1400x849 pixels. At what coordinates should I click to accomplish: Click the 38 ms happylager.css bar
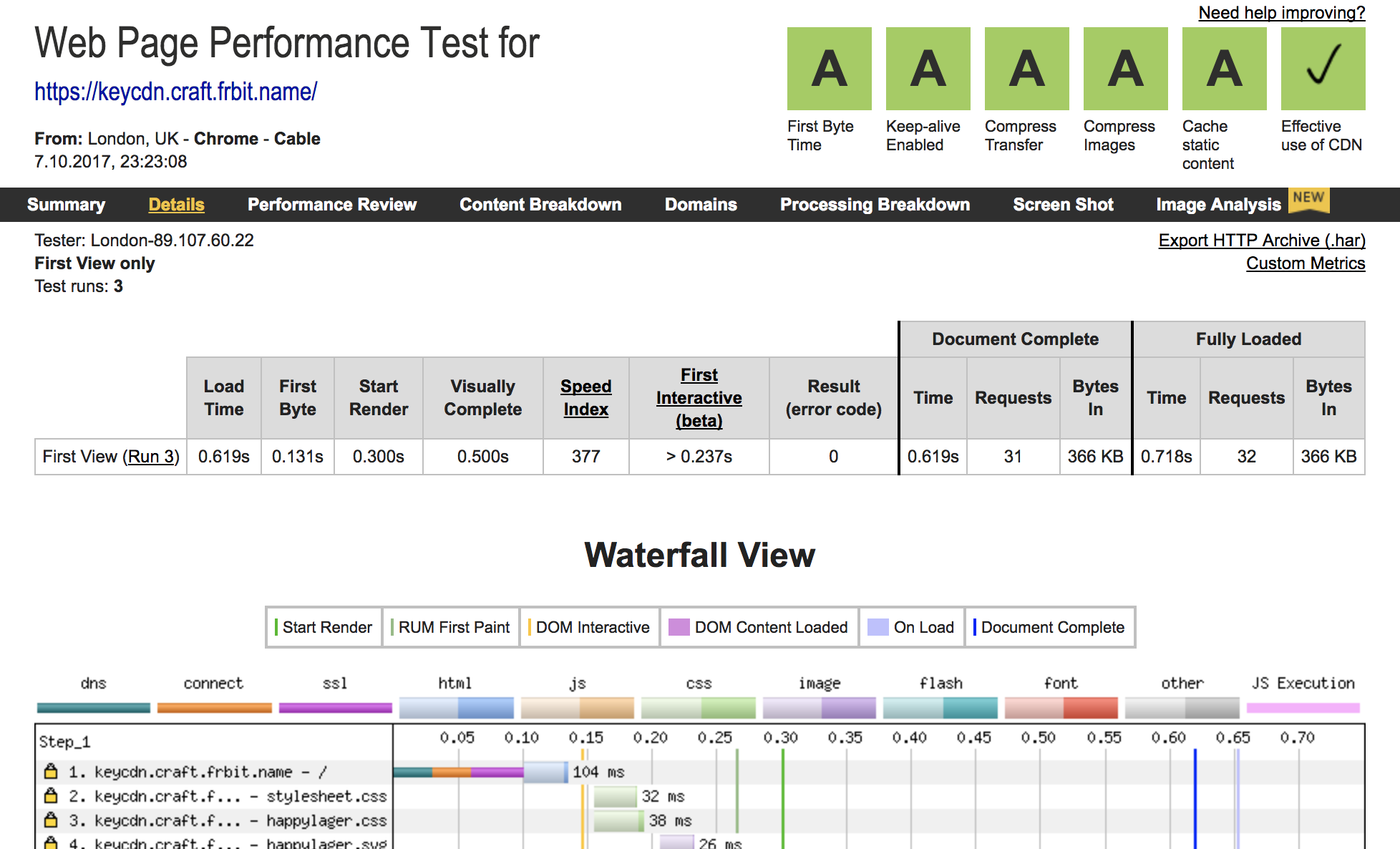point(619,820)
